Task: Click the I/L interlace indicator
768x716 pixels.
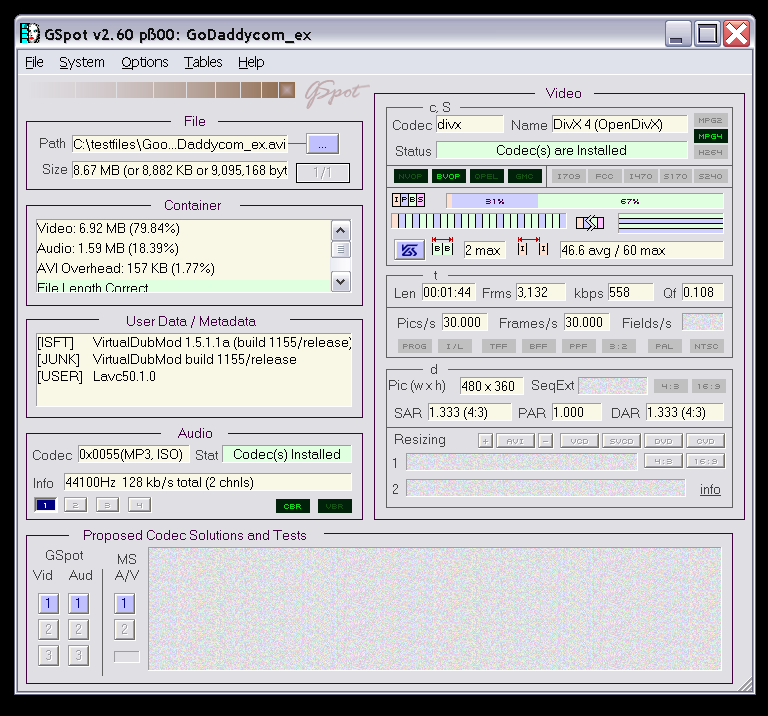Action: point(455,346)
